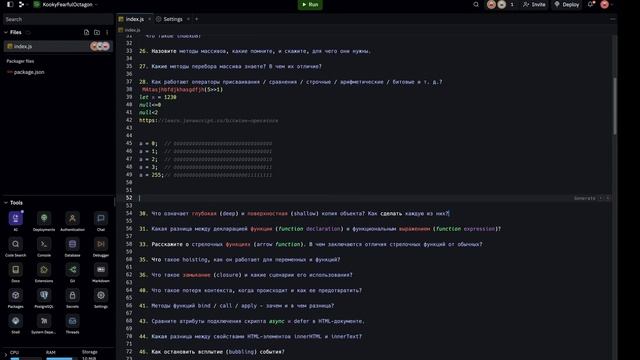This screenshot has width=640, height=360.
Task: Close the index.js tab
Action: pos(149,19)
